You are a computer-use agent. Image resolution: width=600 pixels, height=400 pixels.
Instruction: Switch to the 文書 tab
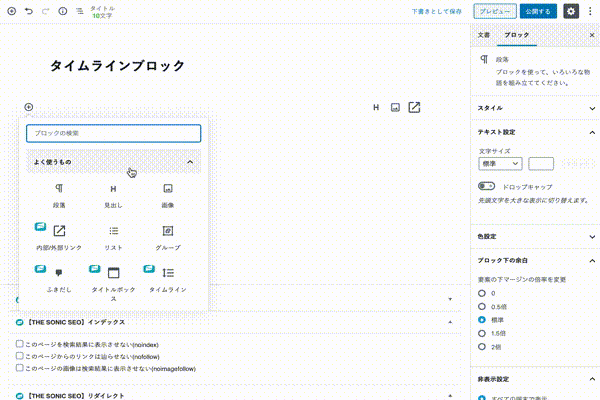pos(484,35)
